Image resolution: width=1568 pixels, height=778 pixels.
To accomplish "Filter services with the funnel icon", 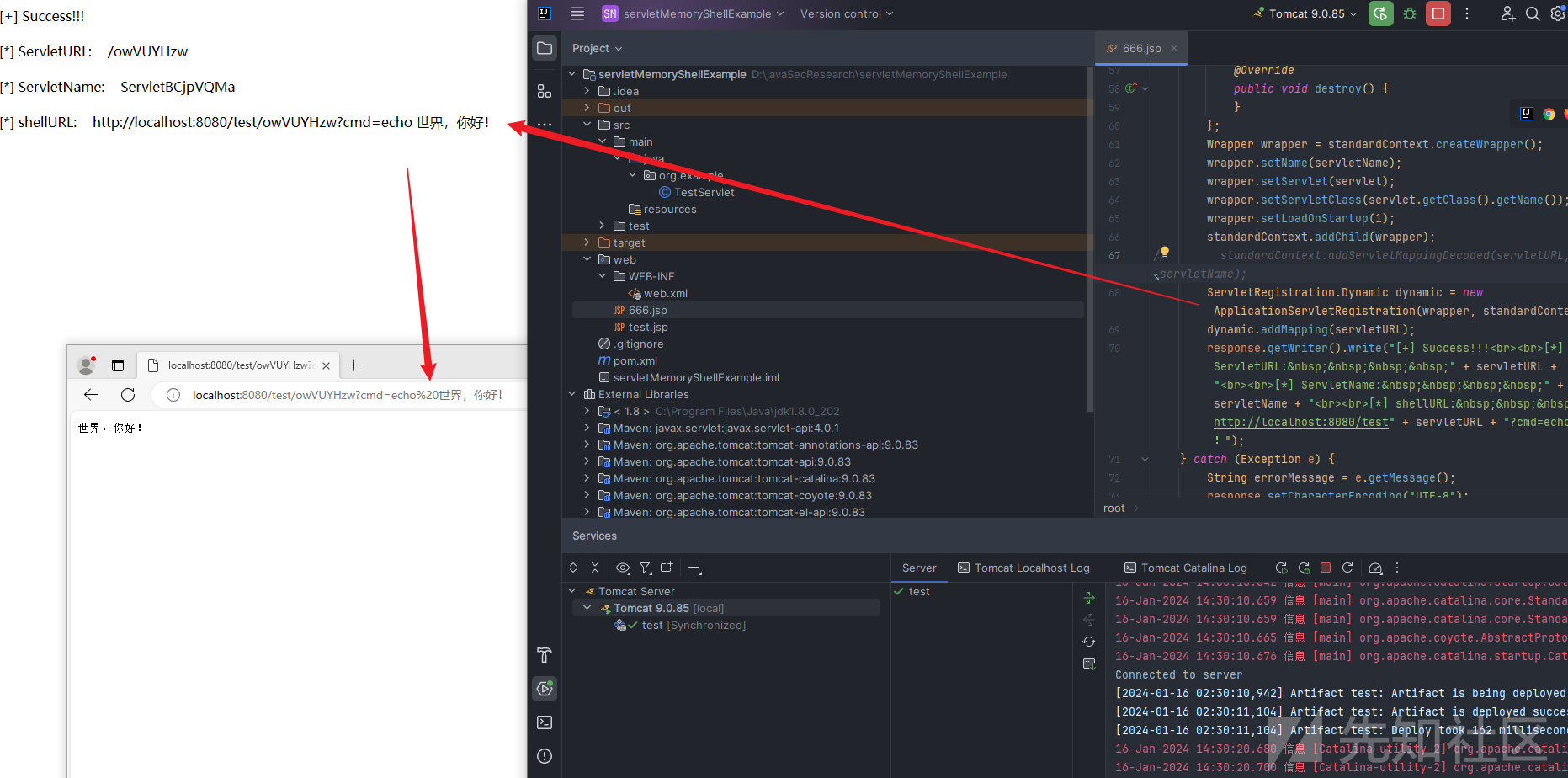I will pyautogui.click(x=646, y=568).
